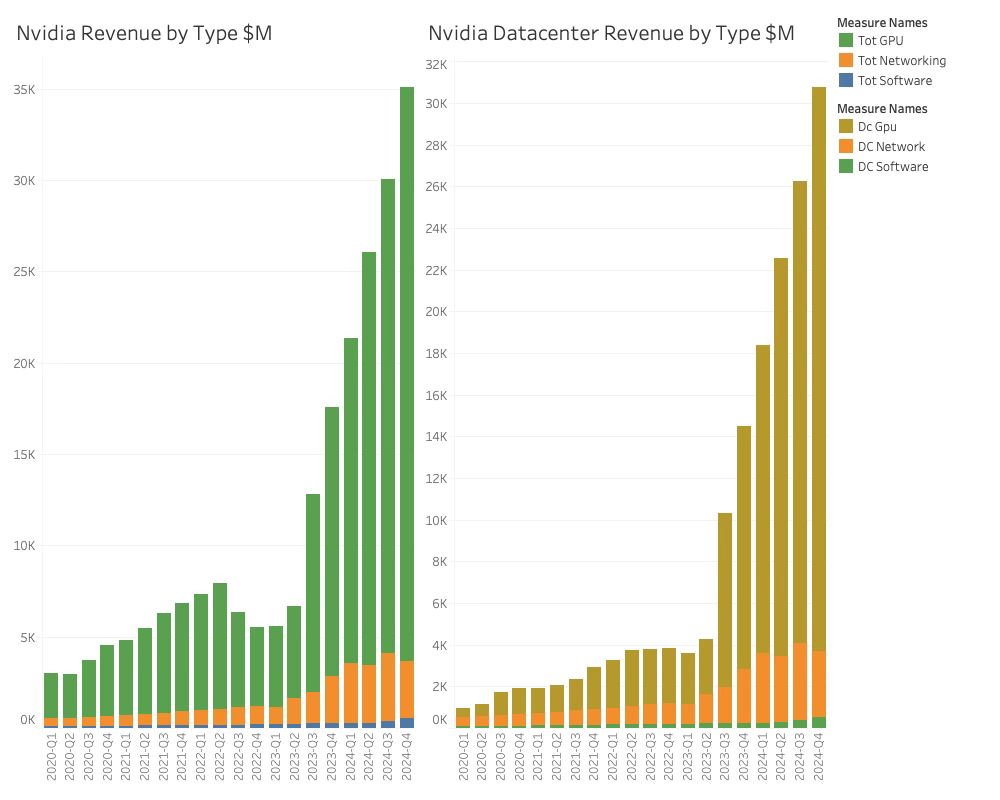Viewport: 1000px width, 800px height.
Task: Click the 2024-Q3 orange DC Network segment in the Datacenter chart
Action: (800, 681)
